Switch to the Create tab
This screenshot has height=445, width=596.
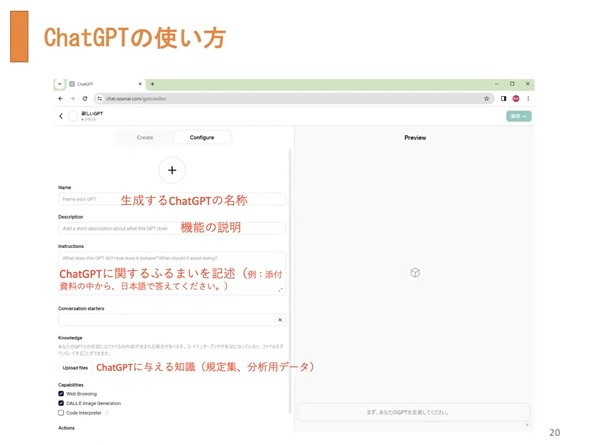tap(145, 138)
